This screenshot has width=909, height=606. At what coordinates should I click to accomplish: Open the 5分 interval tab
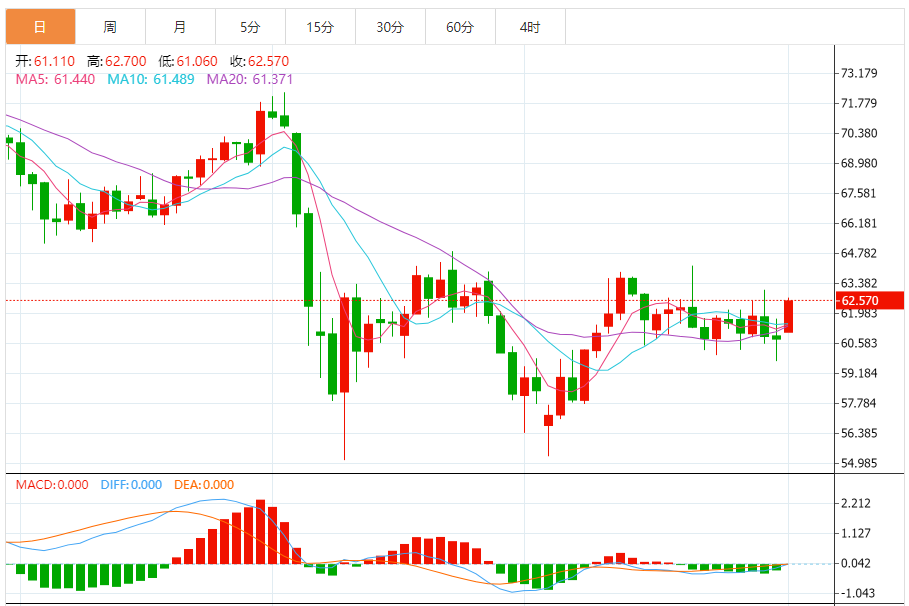[x=250, y=27]
